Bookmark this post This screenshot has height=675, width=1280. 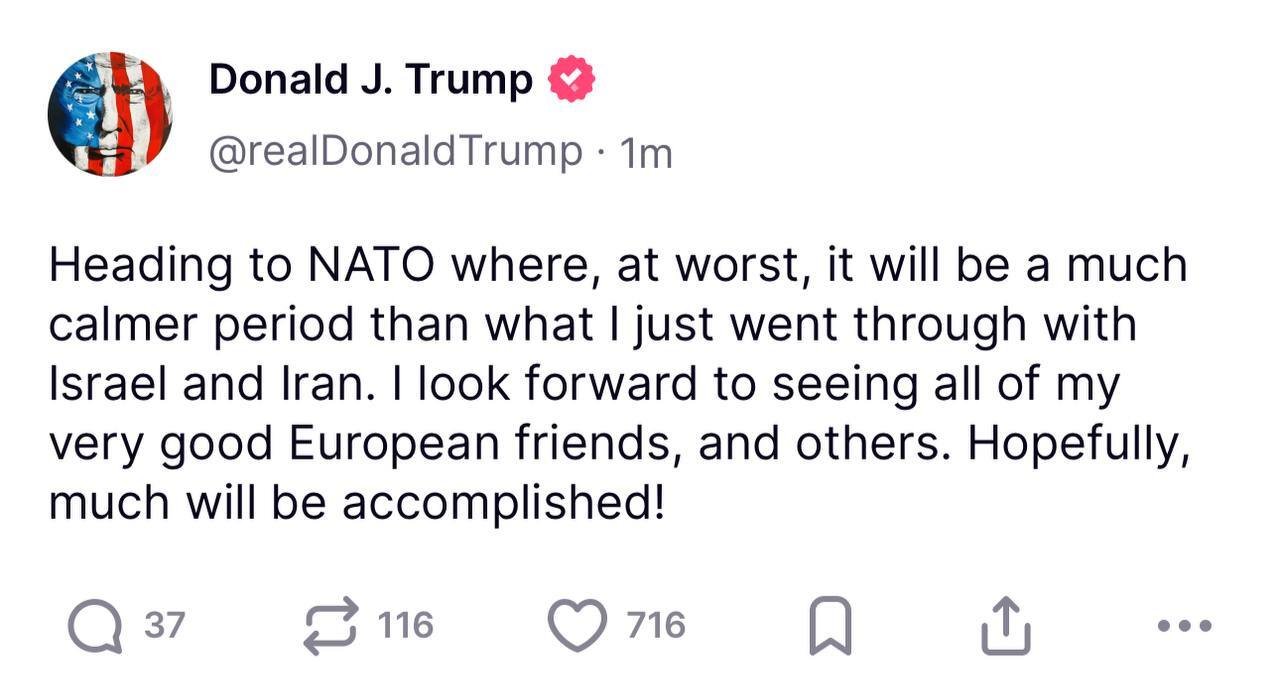pos(829,626)
